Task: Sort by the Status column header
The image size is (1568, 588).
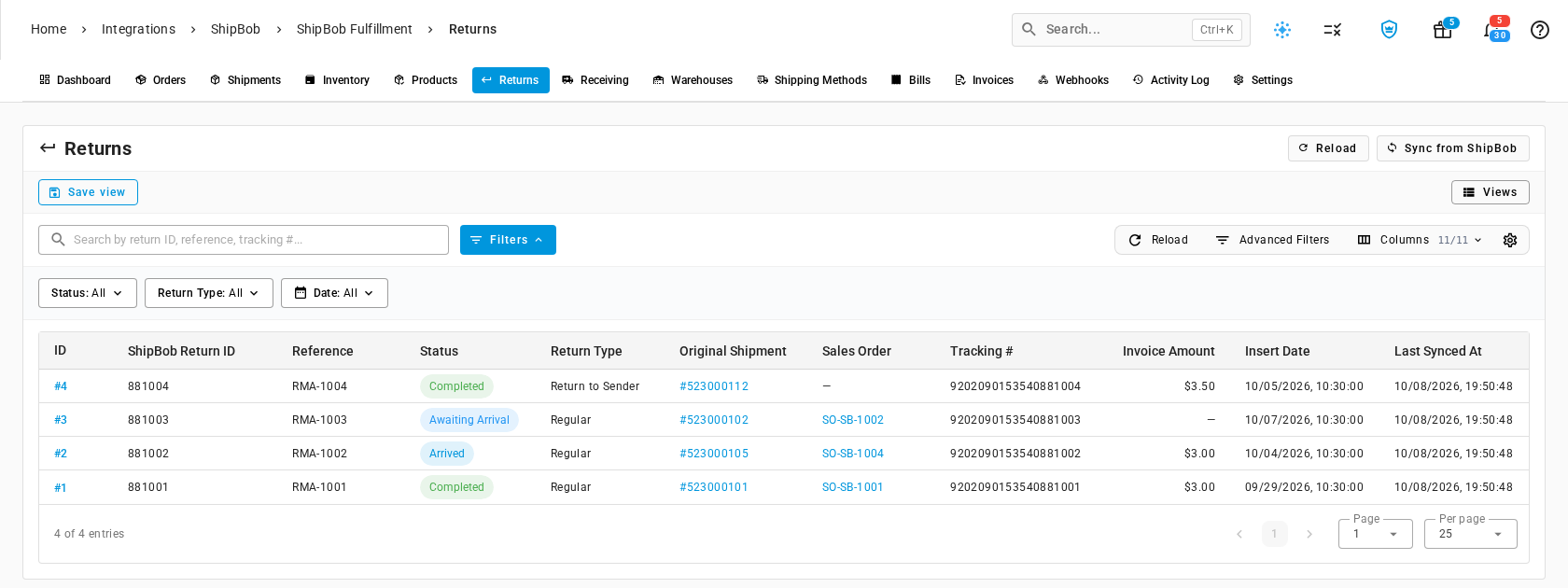Action: tap(439, 351)
